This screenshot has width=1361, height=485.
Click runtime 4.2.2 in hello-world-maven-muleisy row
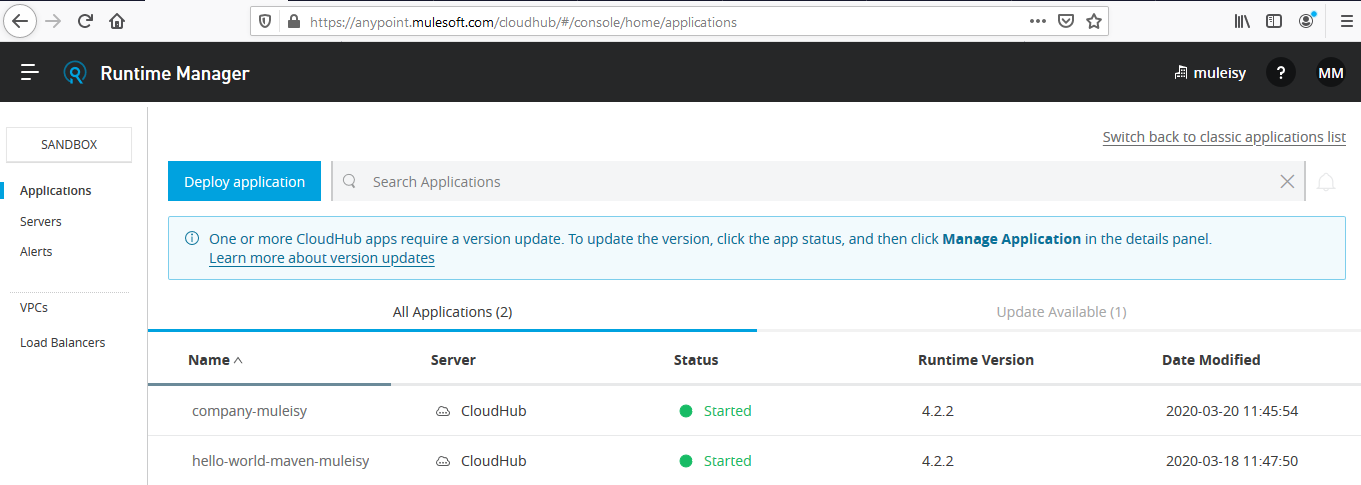pyautogui.click(x=938, y=461)
